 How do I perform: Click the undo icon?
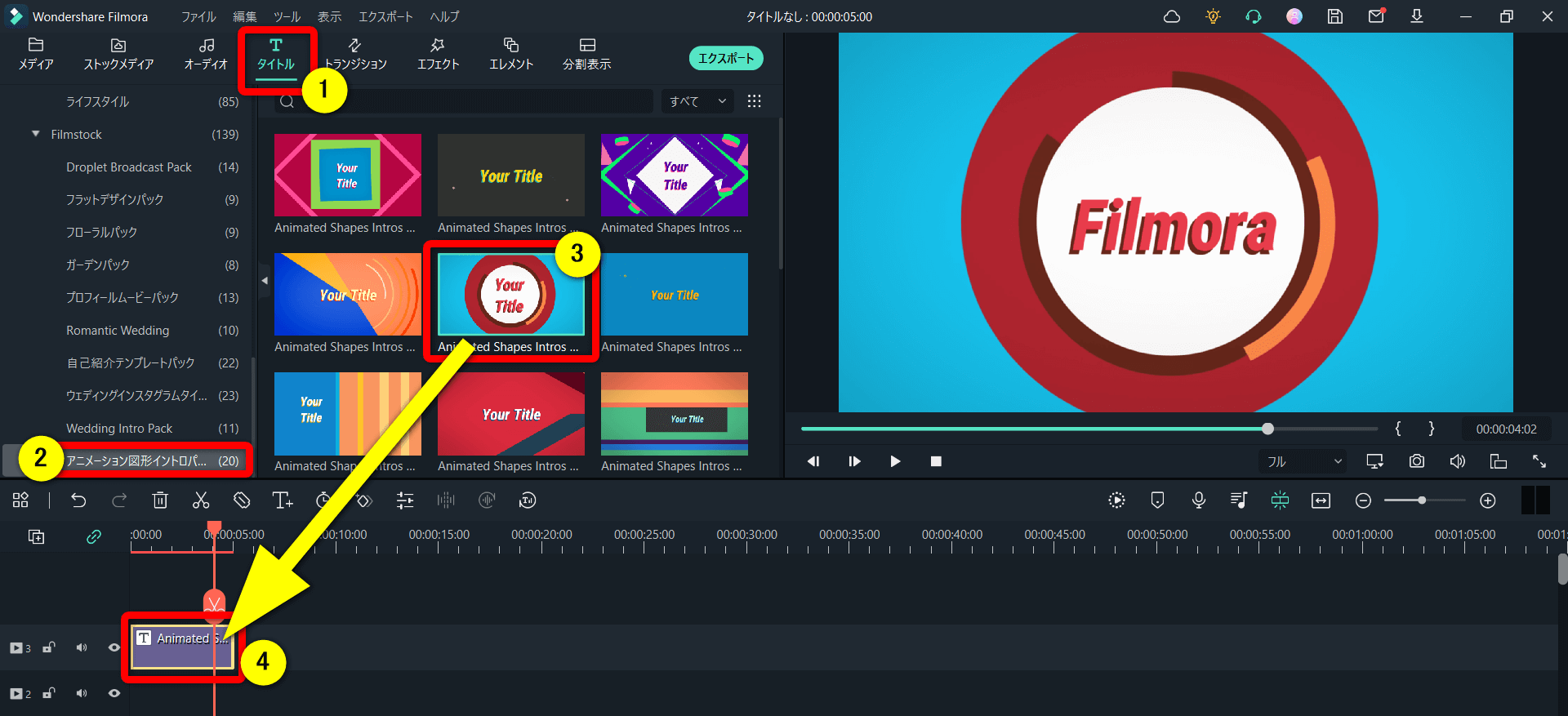78,500
